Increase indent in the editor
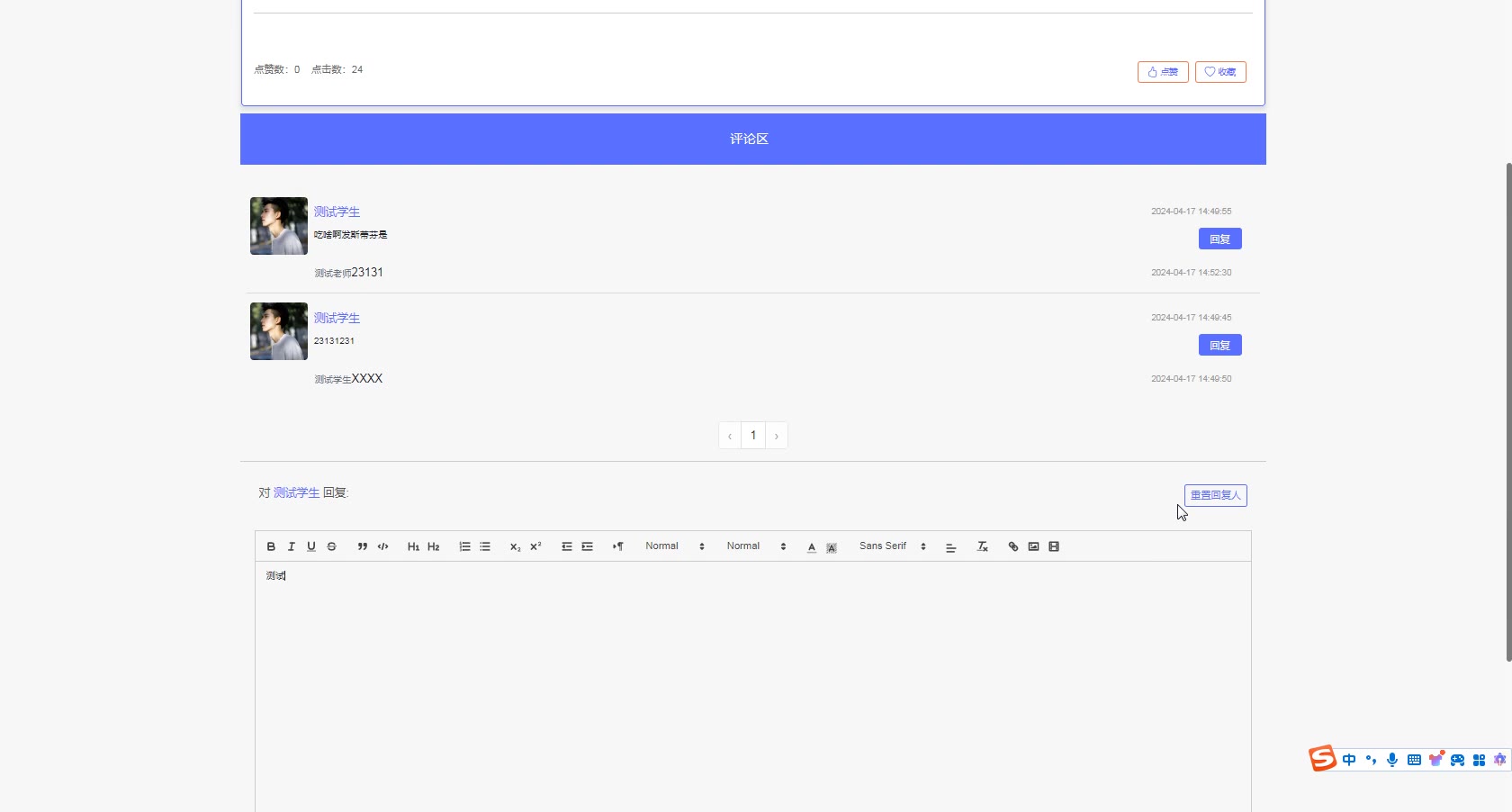 587,546
